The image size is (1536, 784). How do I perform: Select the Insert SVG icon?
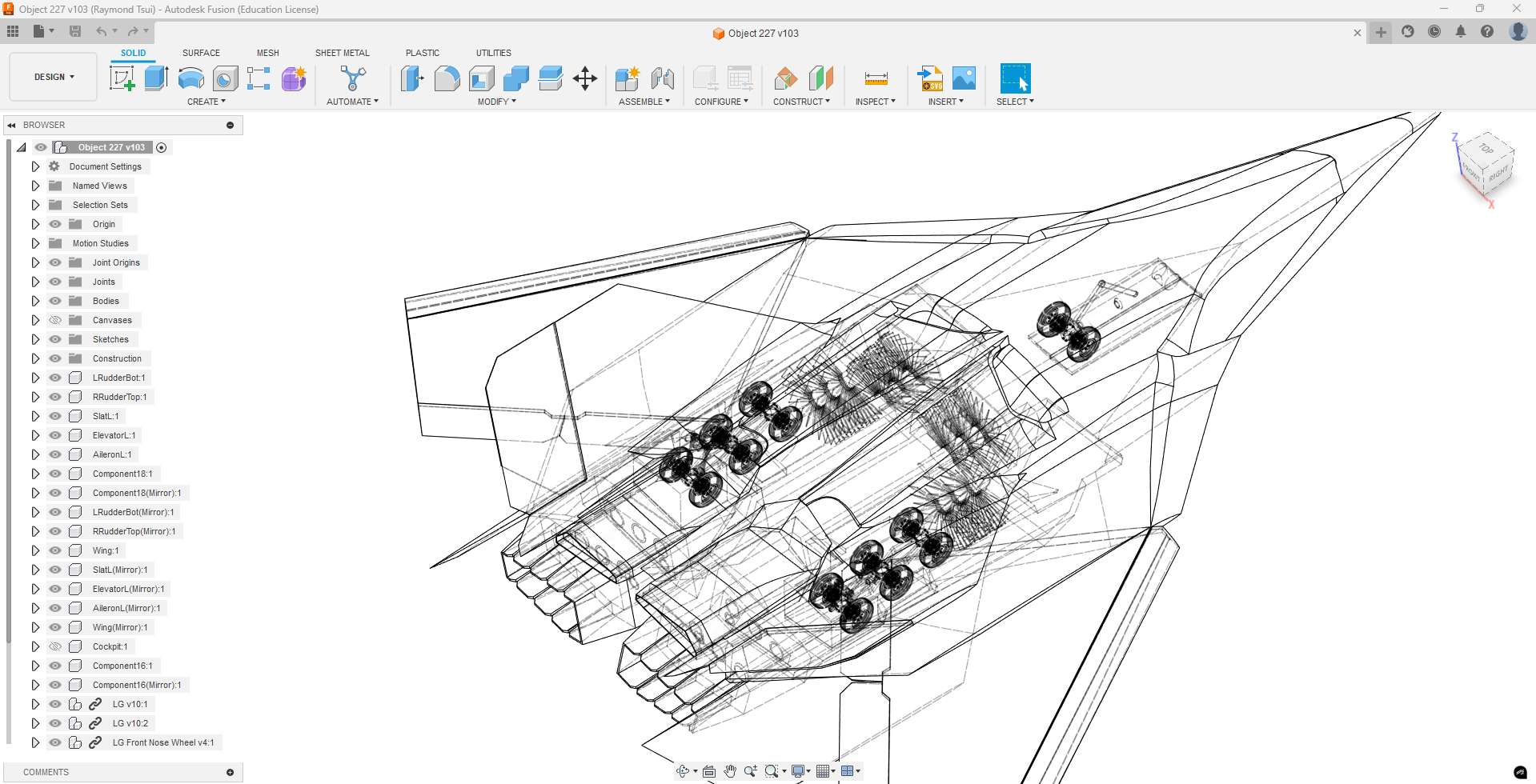coord(930,78)
